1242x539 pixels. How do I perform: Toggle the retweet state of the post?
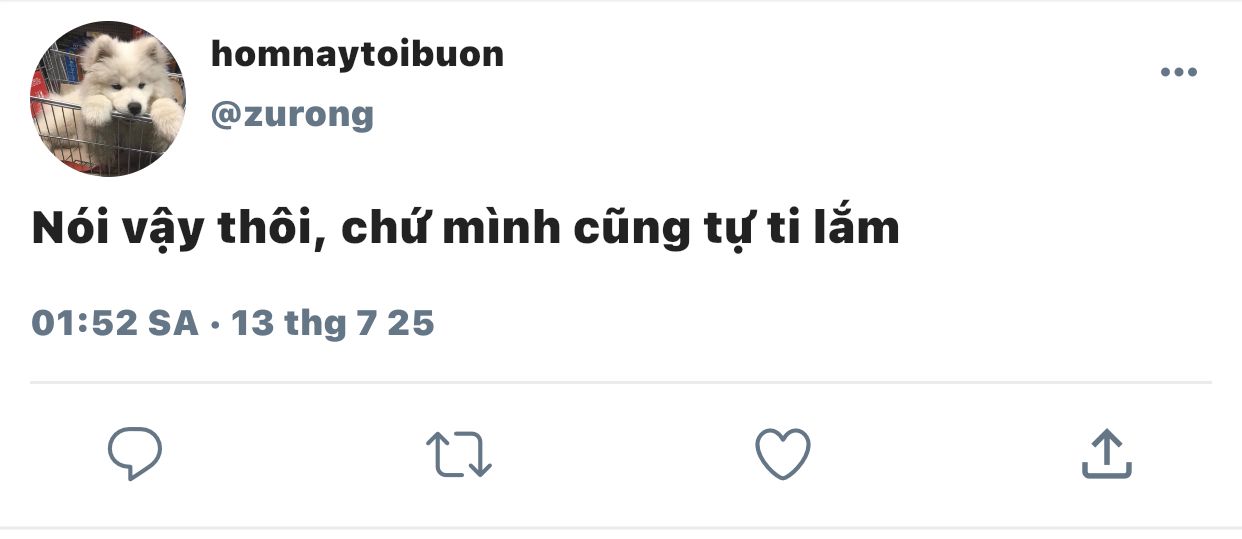click(x=459, y=454)
